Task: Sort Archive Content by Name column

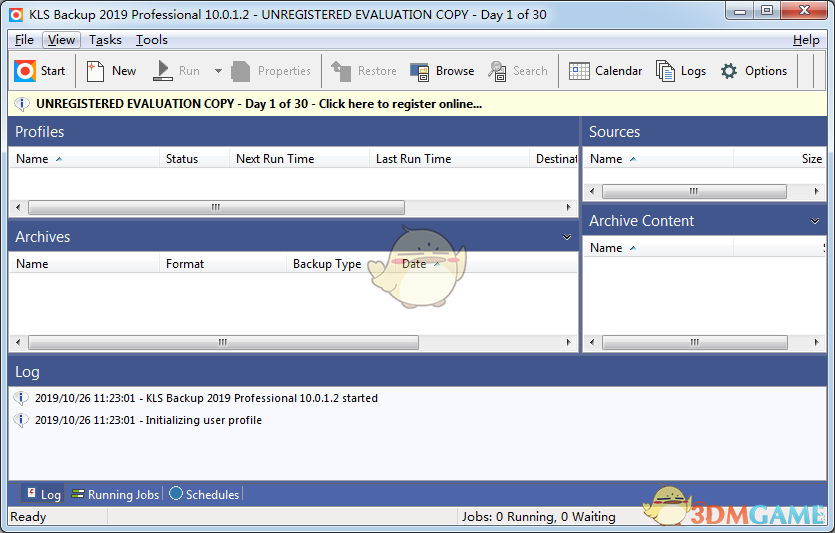Action: (x=658, y=248)
